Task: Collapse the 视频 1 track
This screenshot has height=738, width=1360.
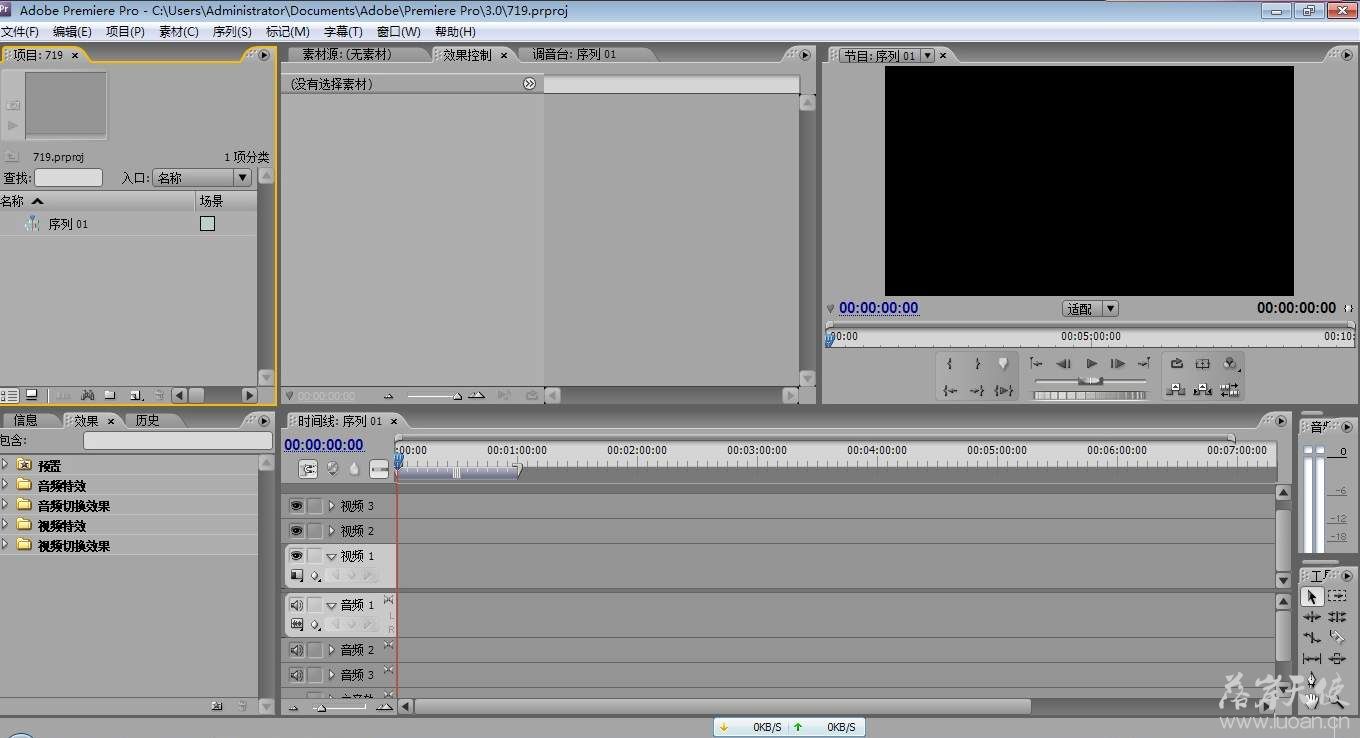Action: point(332,556)
